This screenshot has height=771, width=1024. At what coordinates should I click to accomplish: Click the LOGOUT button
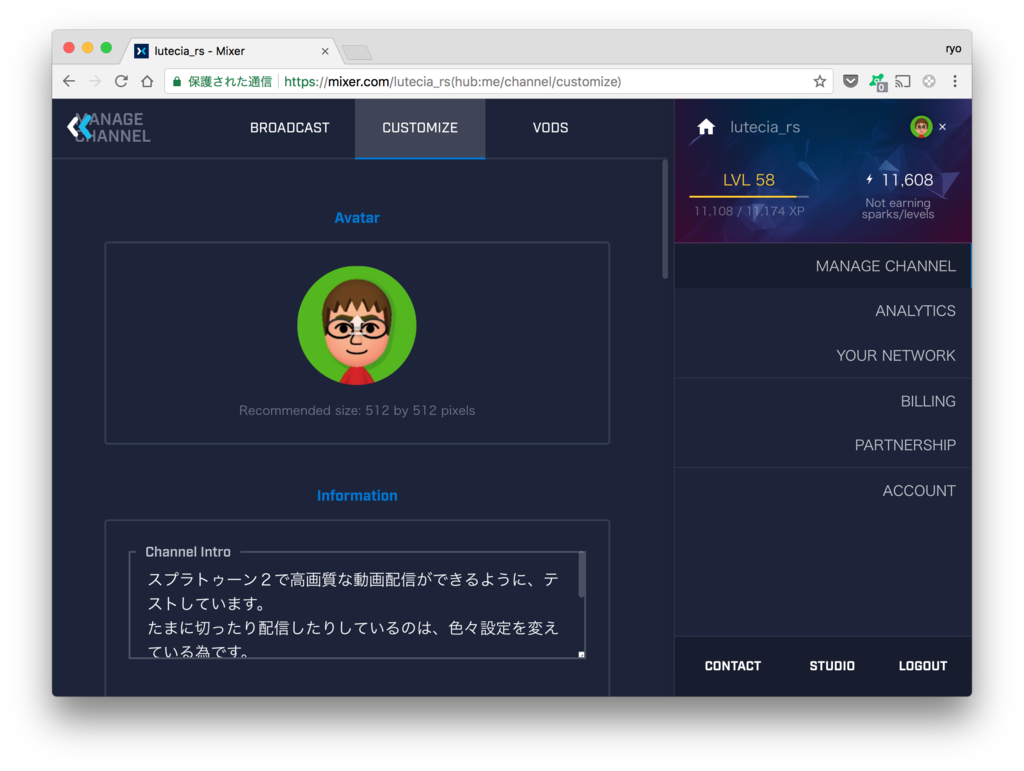point(923,666)
